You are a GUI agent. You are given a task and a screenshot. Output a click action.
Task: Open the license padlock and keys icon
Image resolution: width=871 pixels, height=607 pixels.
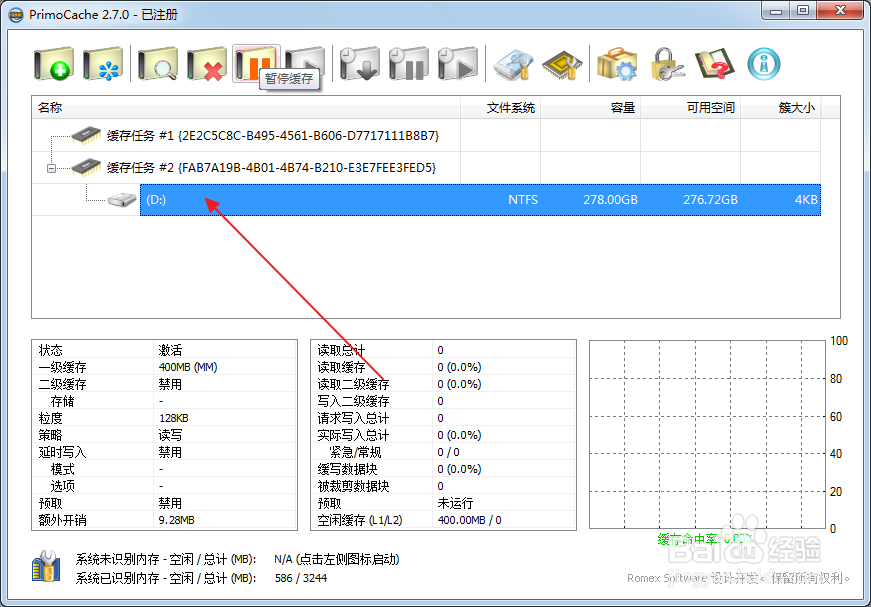667,64
